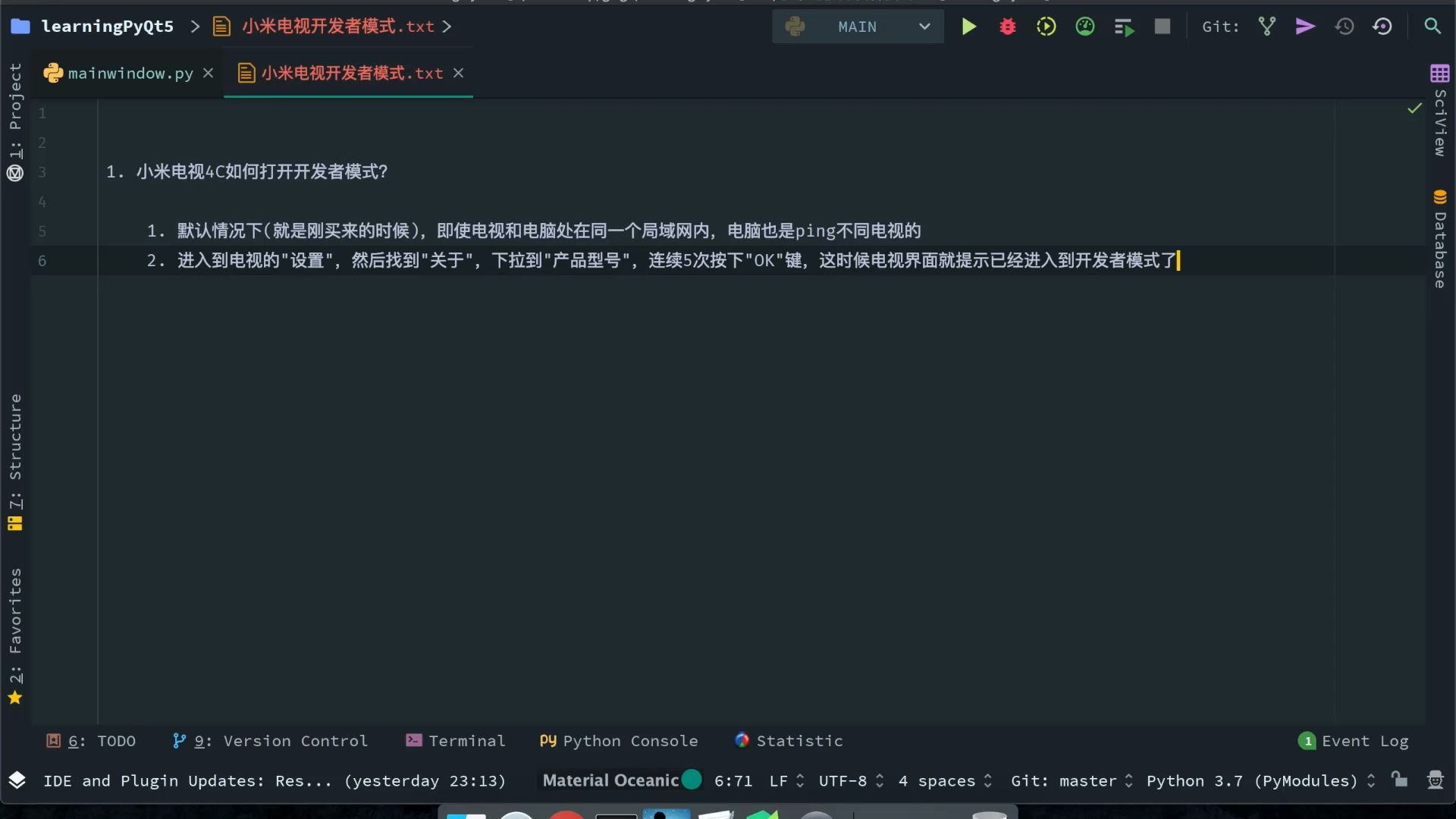Click the Git update project branch icon
The height and width of the screenshot is (819, 1456).
pos(1266,27)
